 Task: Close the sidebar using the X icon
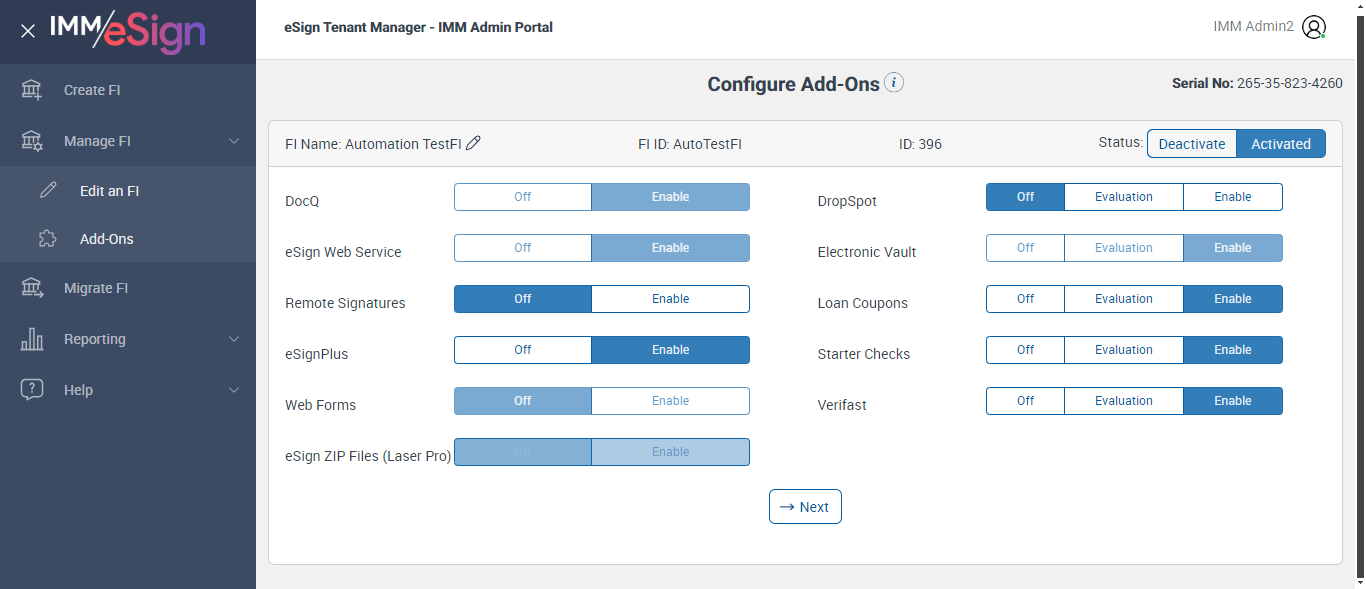pos(28,31)
